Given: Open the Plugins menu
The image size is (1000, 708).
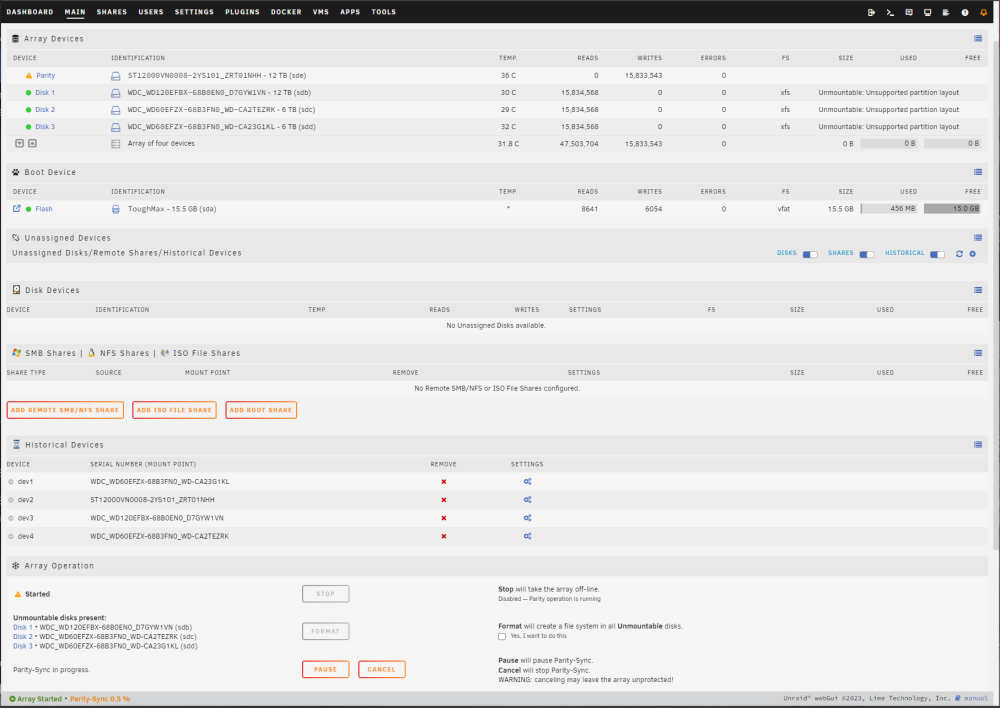Looking at the screenshot, I should pos(242,12).
